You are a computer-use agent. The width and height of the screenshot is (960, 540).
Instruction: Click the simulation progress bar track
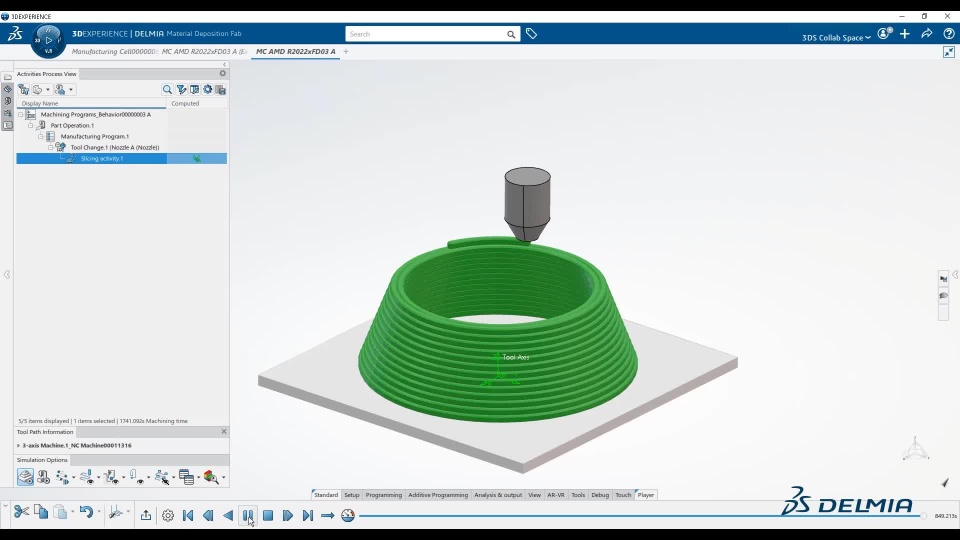[x=640, y=516]
